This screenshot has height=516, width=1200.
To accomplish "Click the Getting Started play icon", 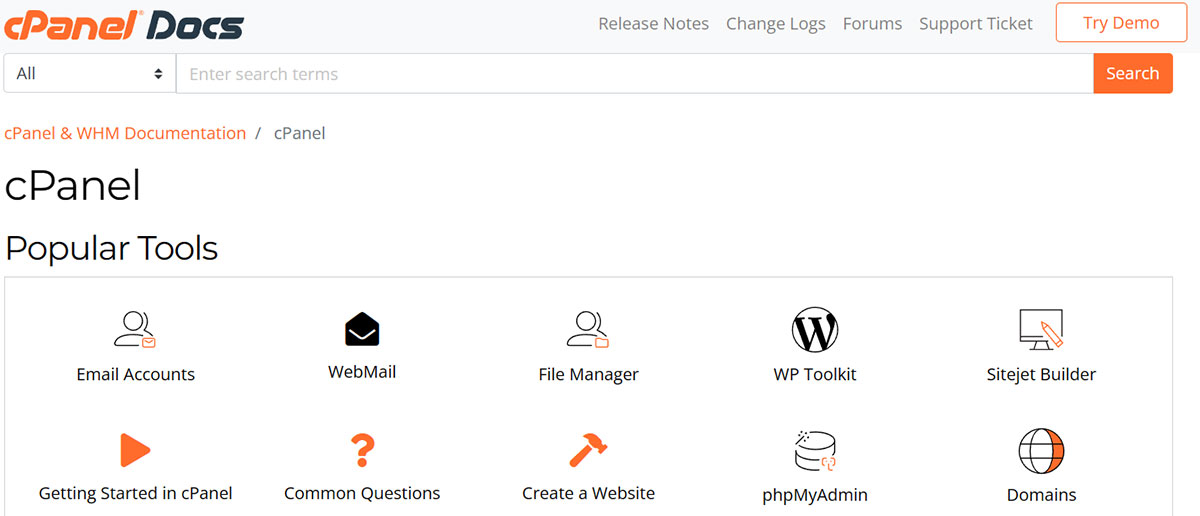I will (135, 450).
